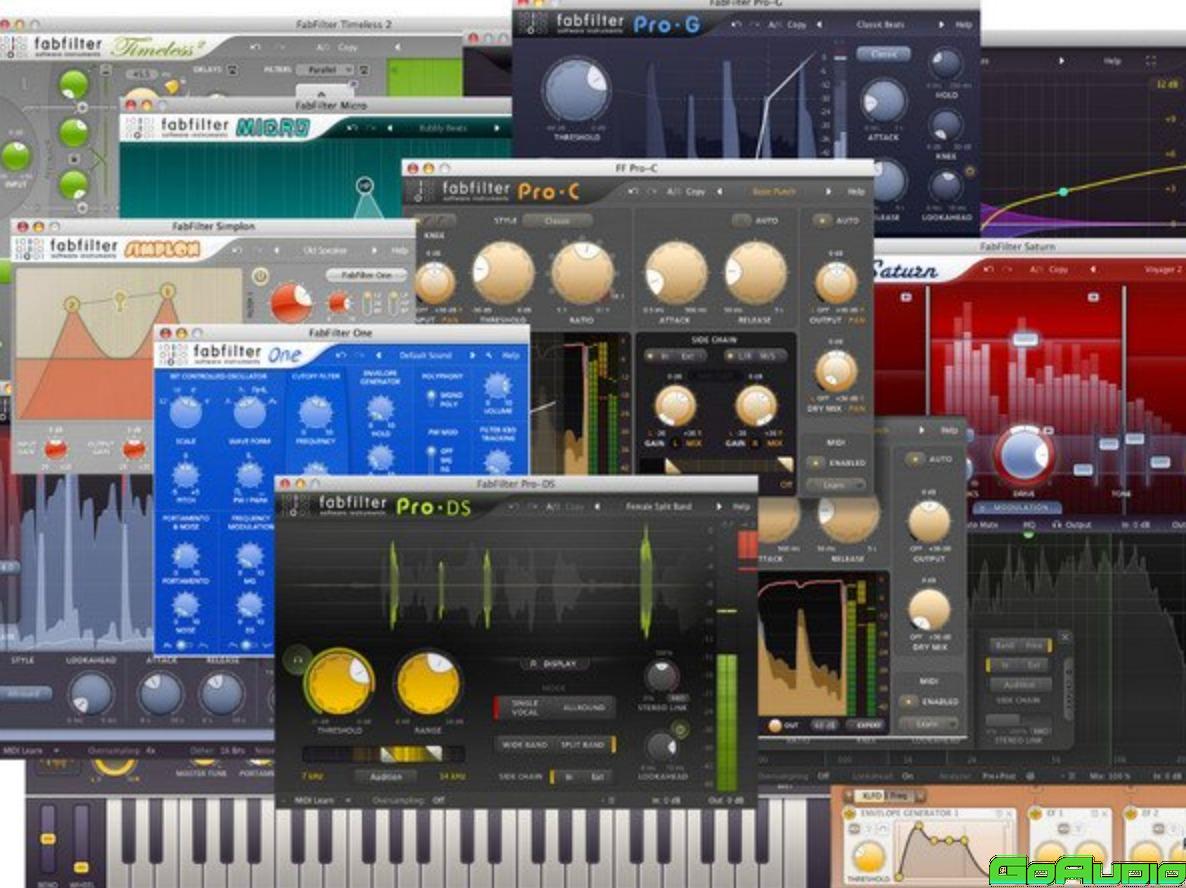Image resolution: width=1186 pixels, height=888 pixels.
Task: Go to previous preset in Pro-DS window
Action: (598, 507)
